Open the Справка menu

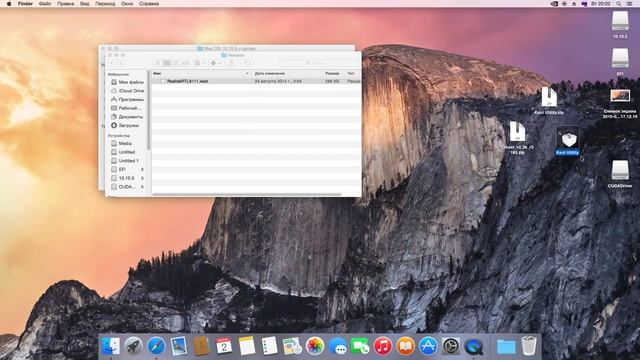pyautogui.click(x=149, y=4)
